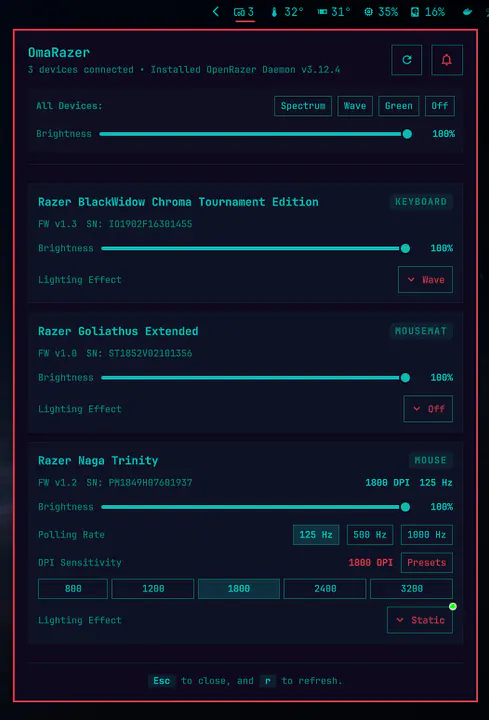Open the DPI Presets button
489x720 pixels.
click(427, 562)
